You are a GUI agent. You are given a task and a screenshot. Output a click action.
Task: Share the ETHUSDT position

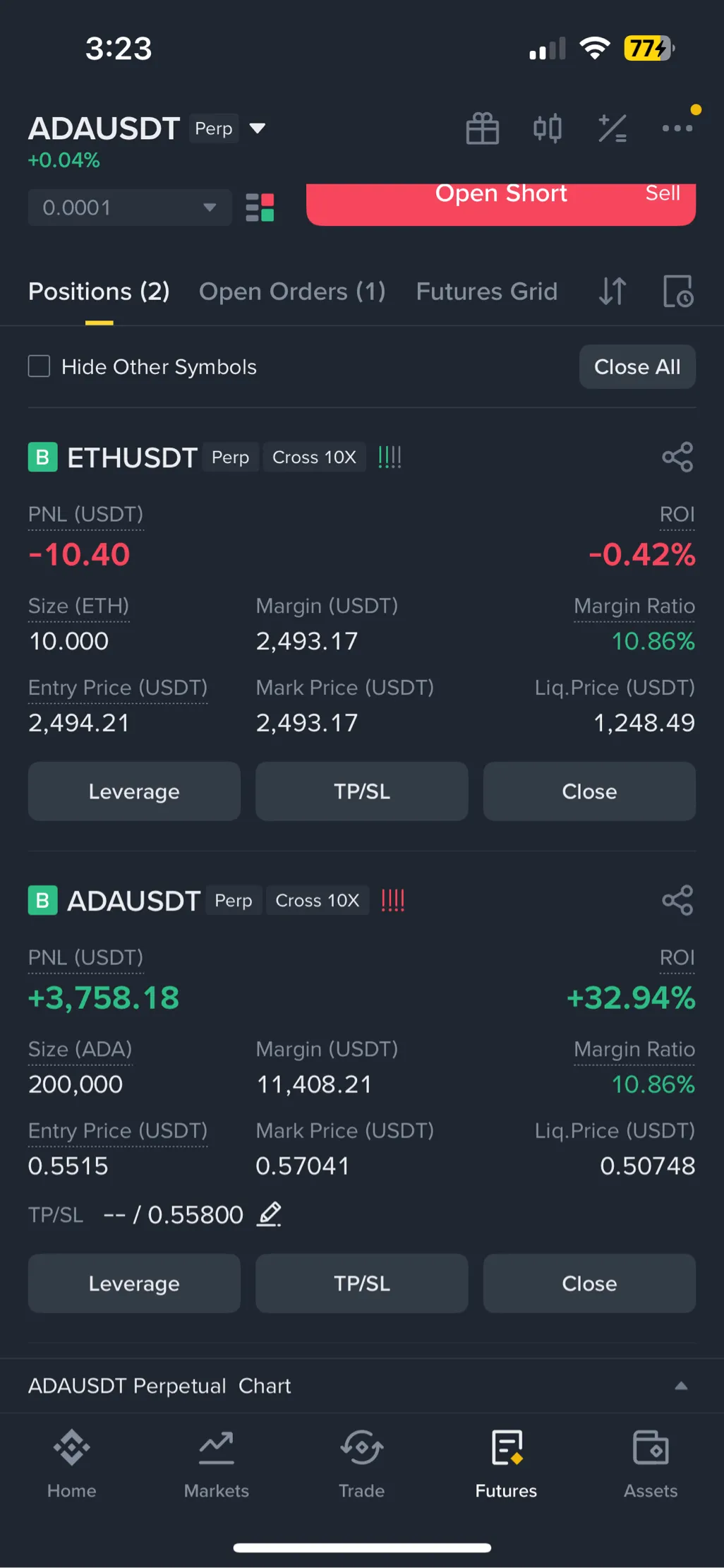tap(677, 457)
